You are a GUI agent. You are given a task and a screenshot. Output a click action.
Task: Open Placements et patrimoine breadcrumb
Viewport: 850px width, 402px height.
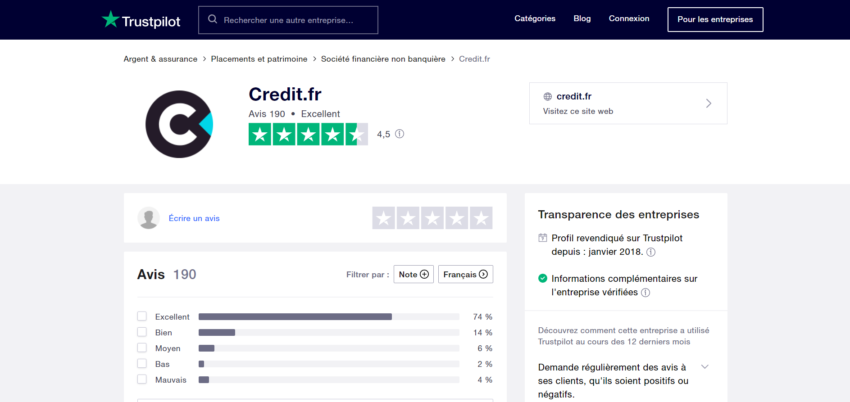(x=259, y=59)
